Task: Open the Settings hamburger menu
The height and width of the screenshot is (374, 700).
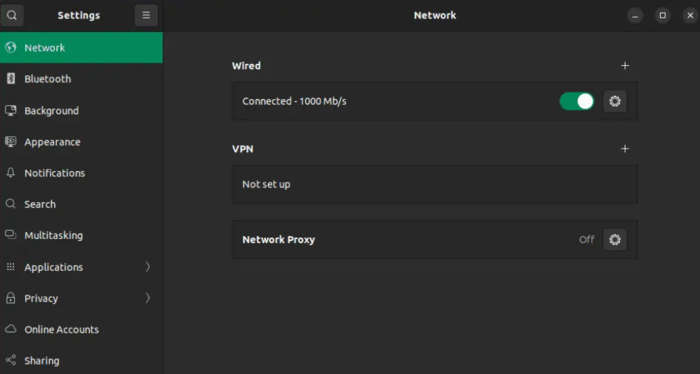Action: pyautogui.click(x=146, y=15)
